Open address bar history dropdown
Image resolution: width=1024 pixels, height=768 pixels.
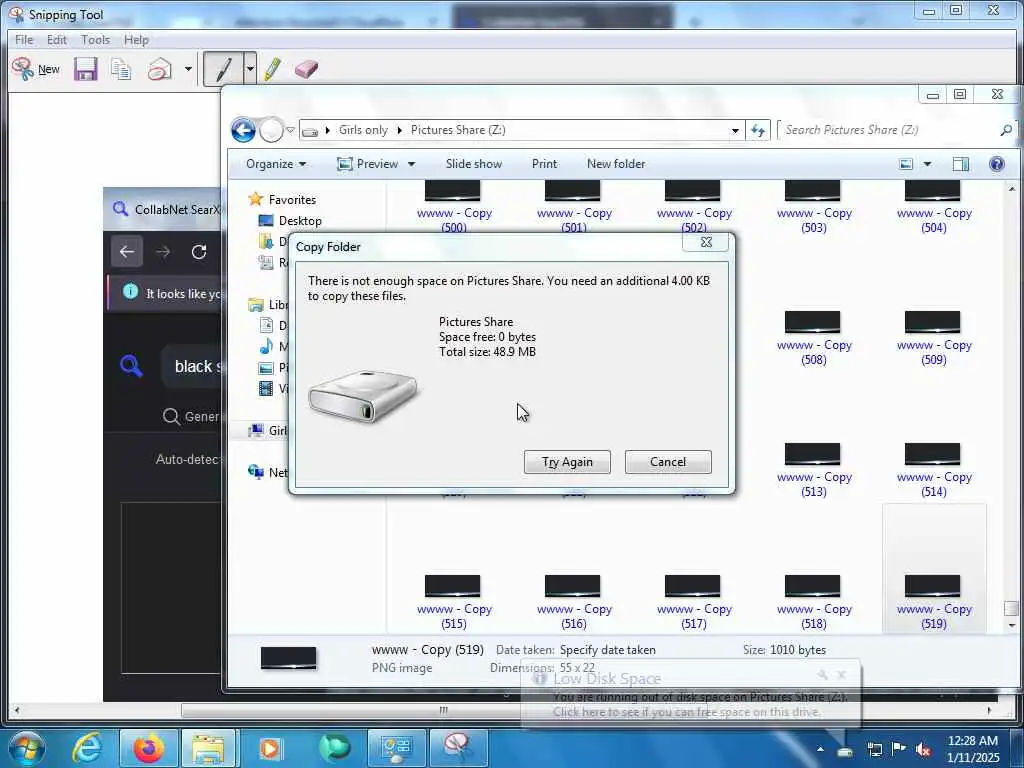(735, 131)
